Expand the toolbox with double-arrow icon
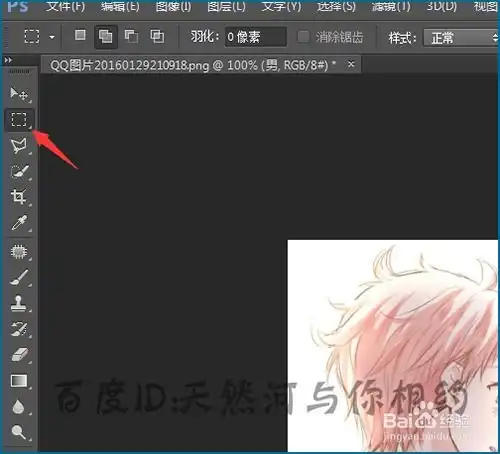 coord(9,60)
